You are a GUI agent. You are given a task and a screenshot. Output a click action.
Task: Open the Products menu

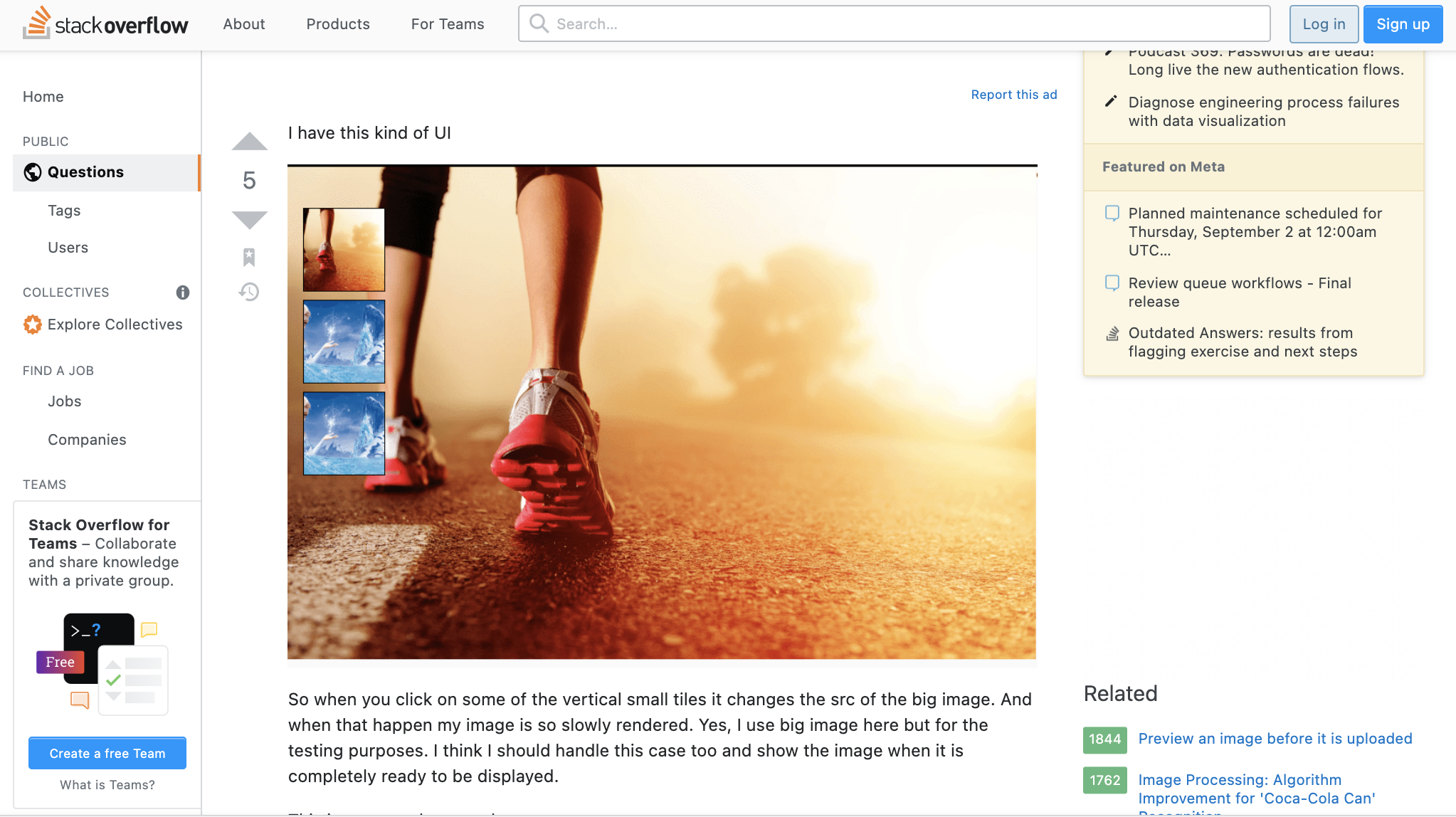(338, 24)
